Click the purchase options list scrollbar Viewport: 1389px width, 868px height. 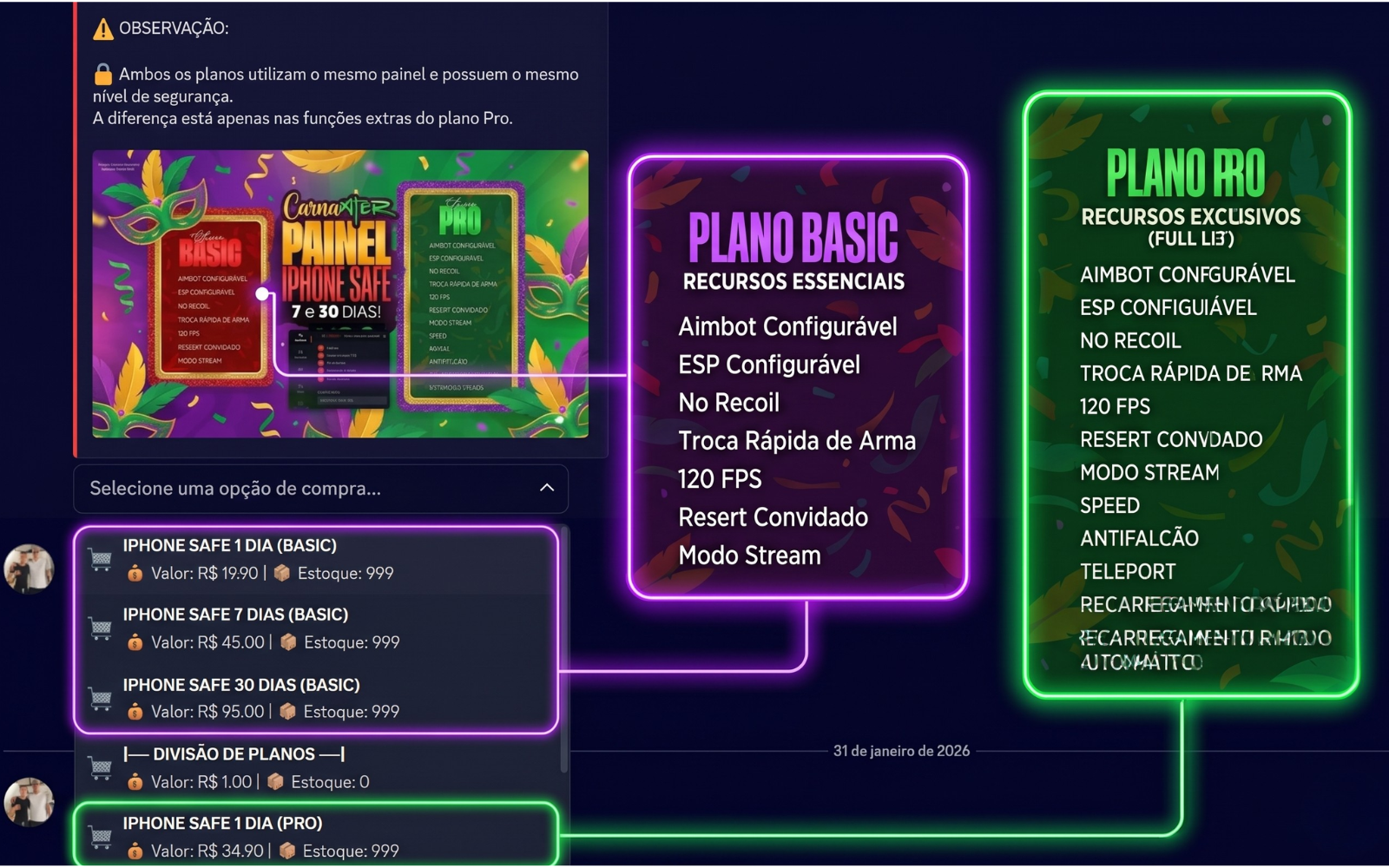coord(564,651)
